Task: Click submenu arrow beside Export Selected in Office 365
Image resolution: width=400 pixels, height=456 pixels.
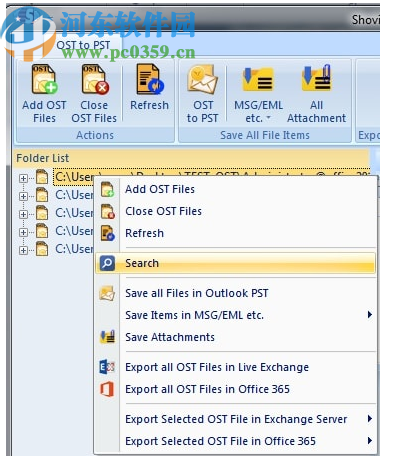Action: (x=369, y=441)
